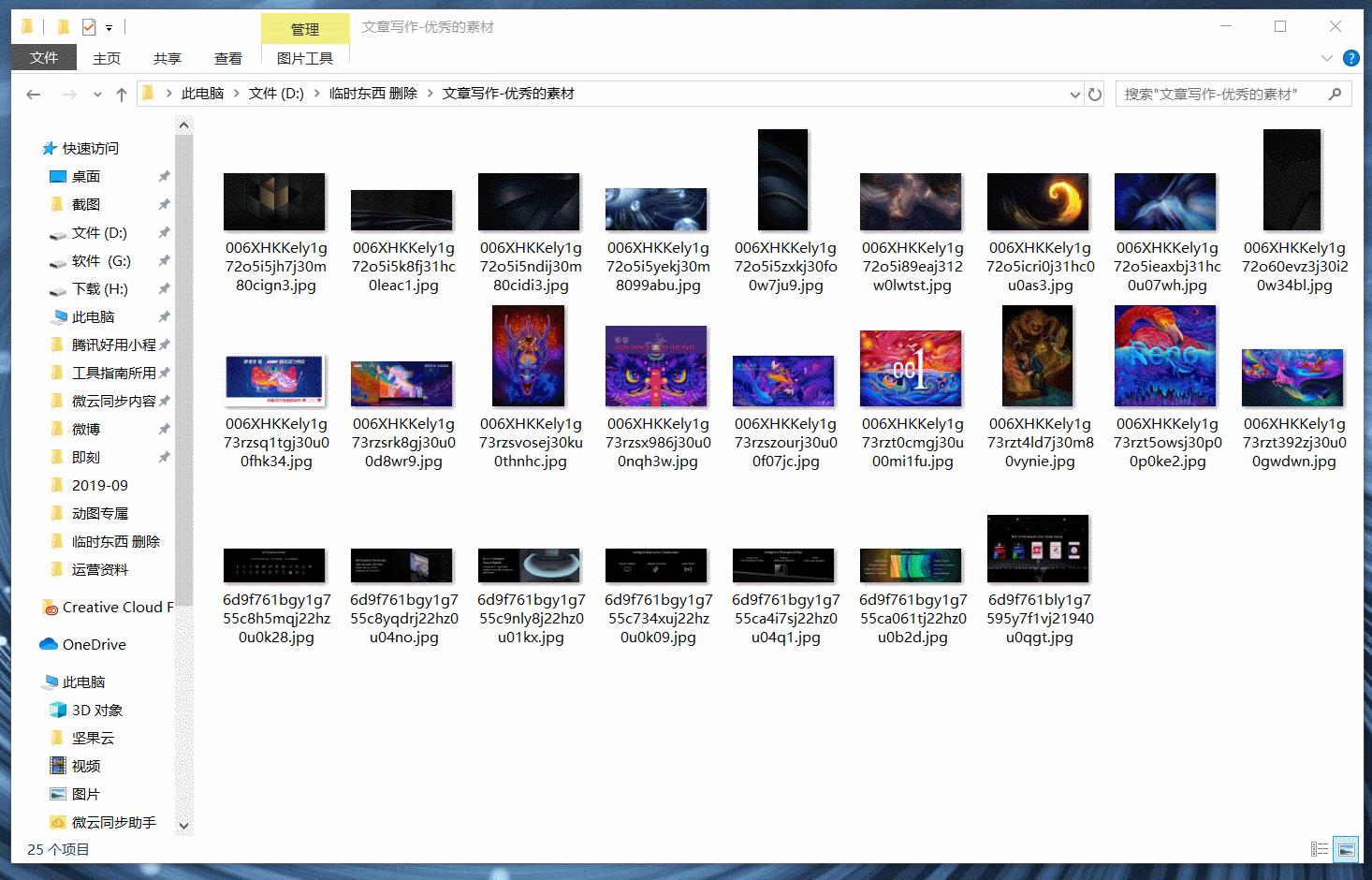Select Creative Cloud Files in sidebar

117,607
